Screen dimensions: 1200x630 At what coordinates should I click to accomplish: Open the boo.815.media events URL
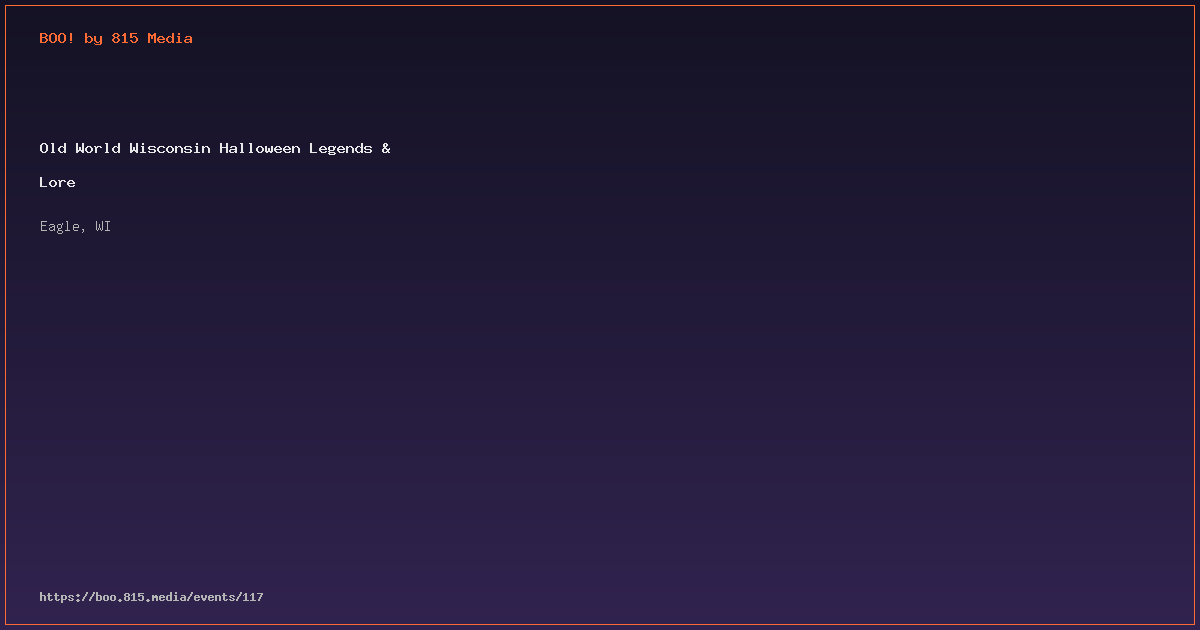pyautogui.click(x=151, y=597)
